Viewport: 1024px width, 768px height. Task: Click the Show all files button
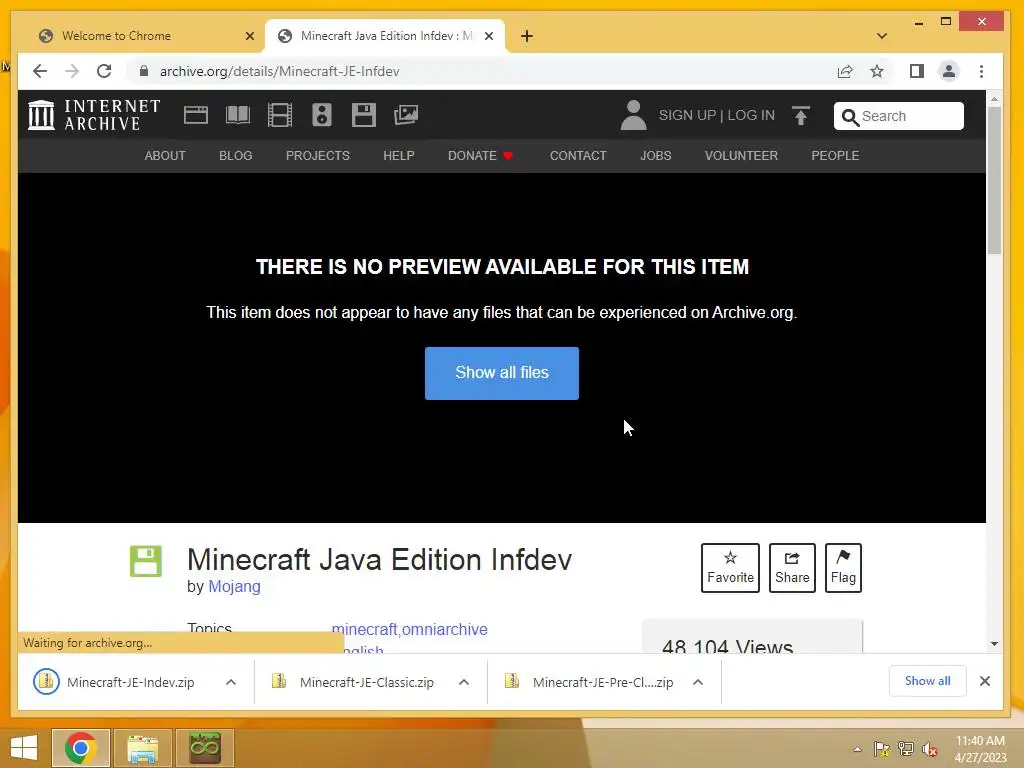(502, 373)
